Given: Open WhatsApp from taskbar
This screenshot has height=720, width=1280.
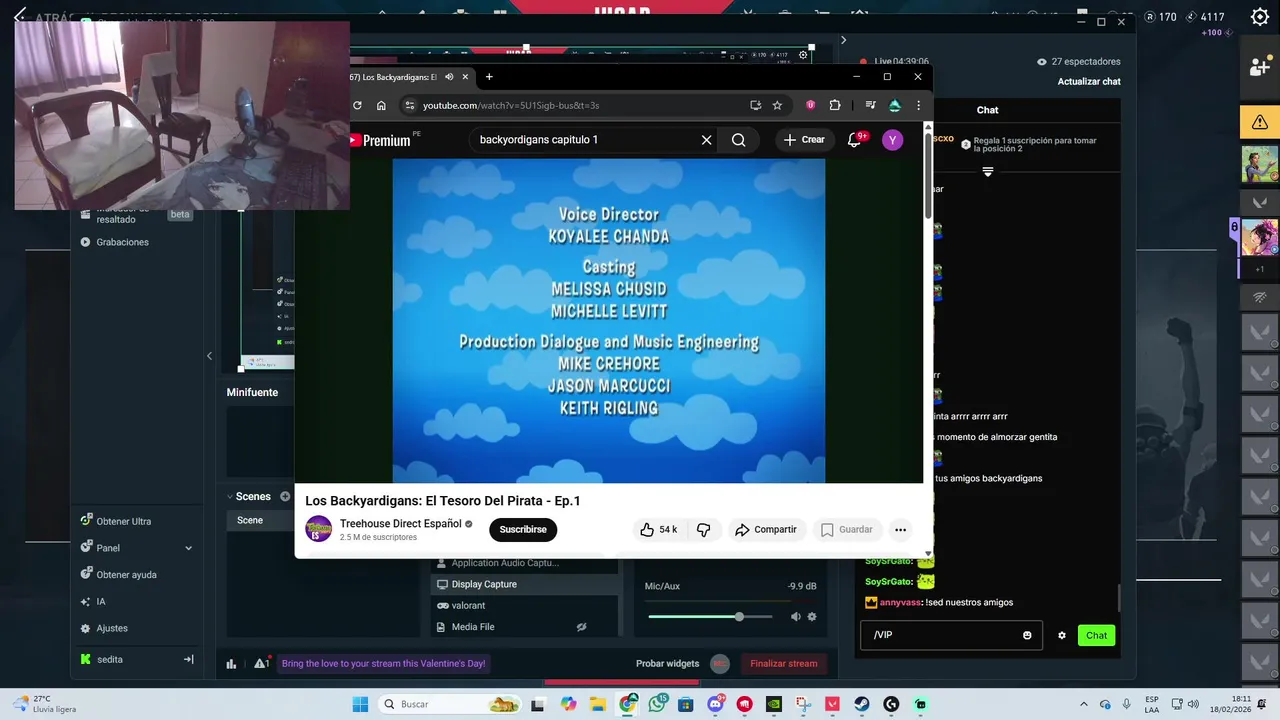Looking at the screenshot, I should (657, 704).
